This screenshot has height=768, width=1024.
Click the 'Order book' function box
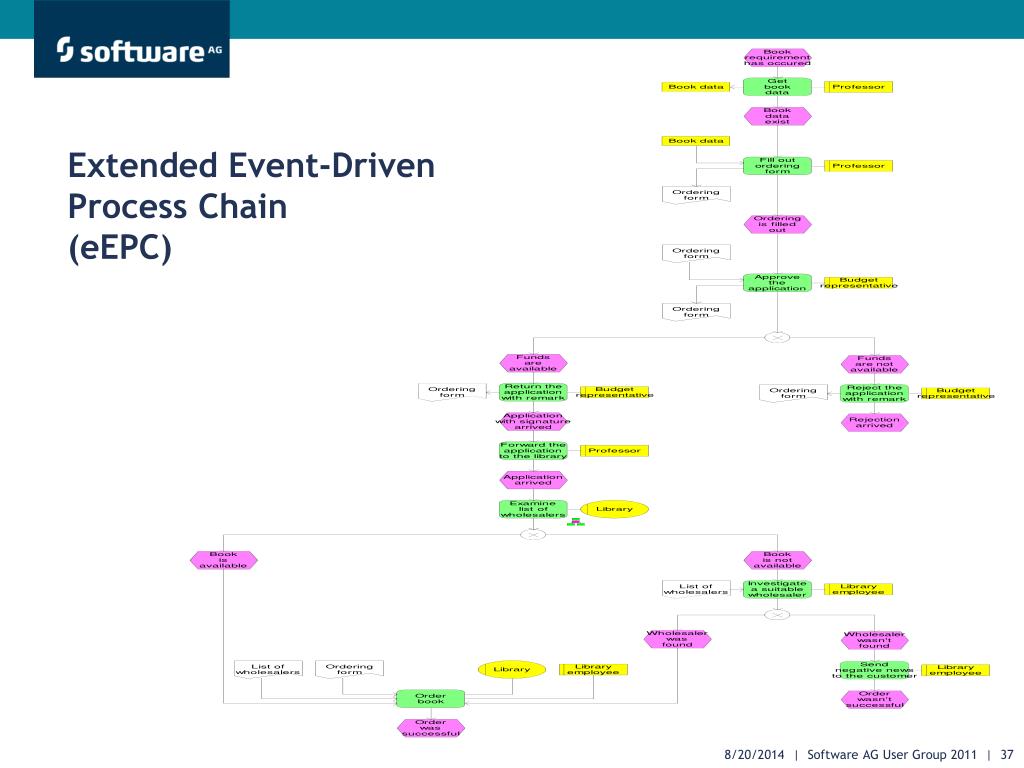pyautogui.click(x=430, y=699)
